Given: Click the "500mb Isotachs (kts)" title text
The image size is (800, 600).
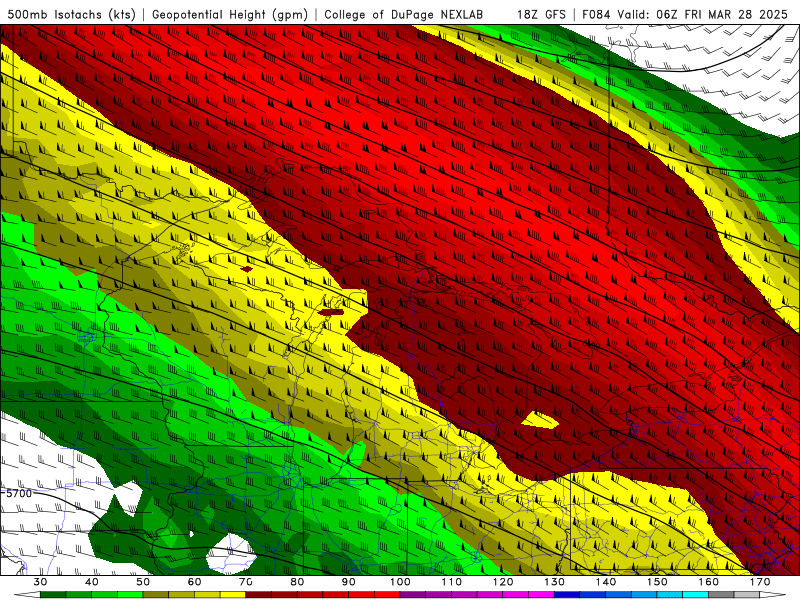Looking at the screenshot, I should tap(72, 14).
